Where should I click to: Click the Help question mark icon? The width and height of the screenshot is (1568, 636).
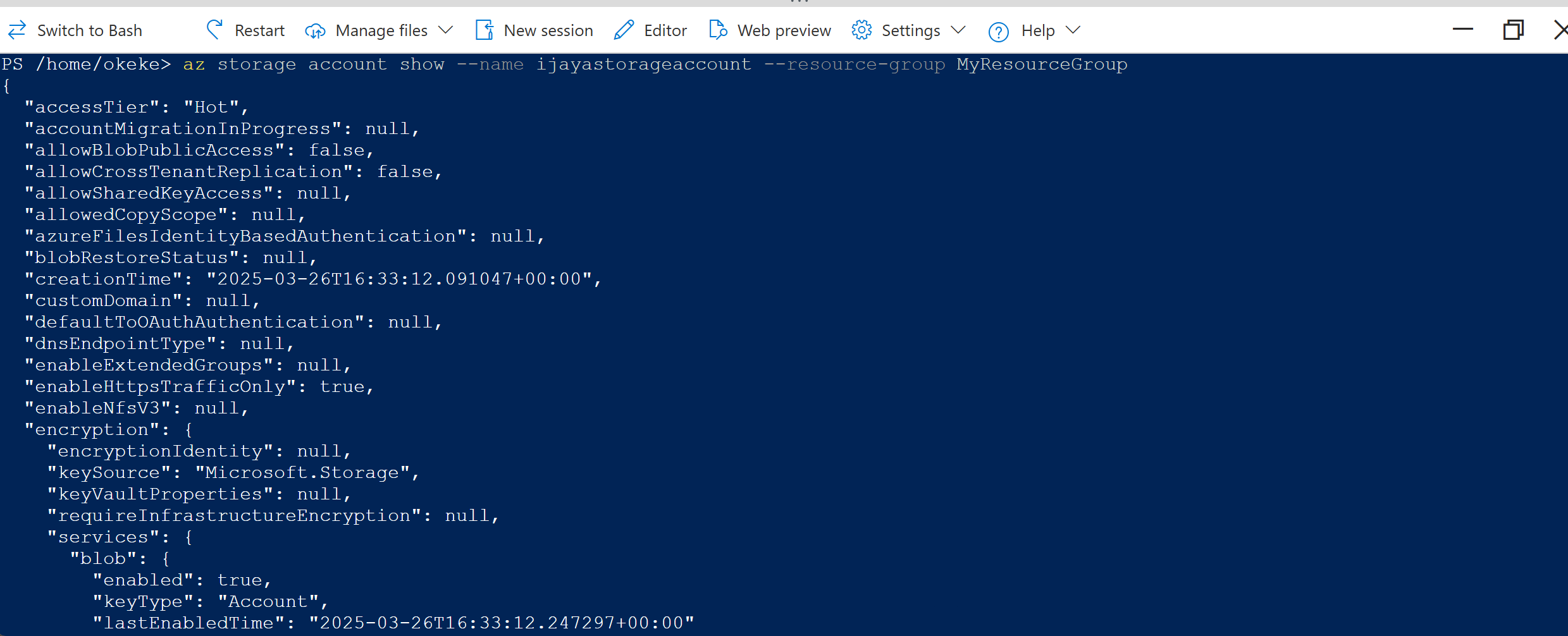pos(998,31)
